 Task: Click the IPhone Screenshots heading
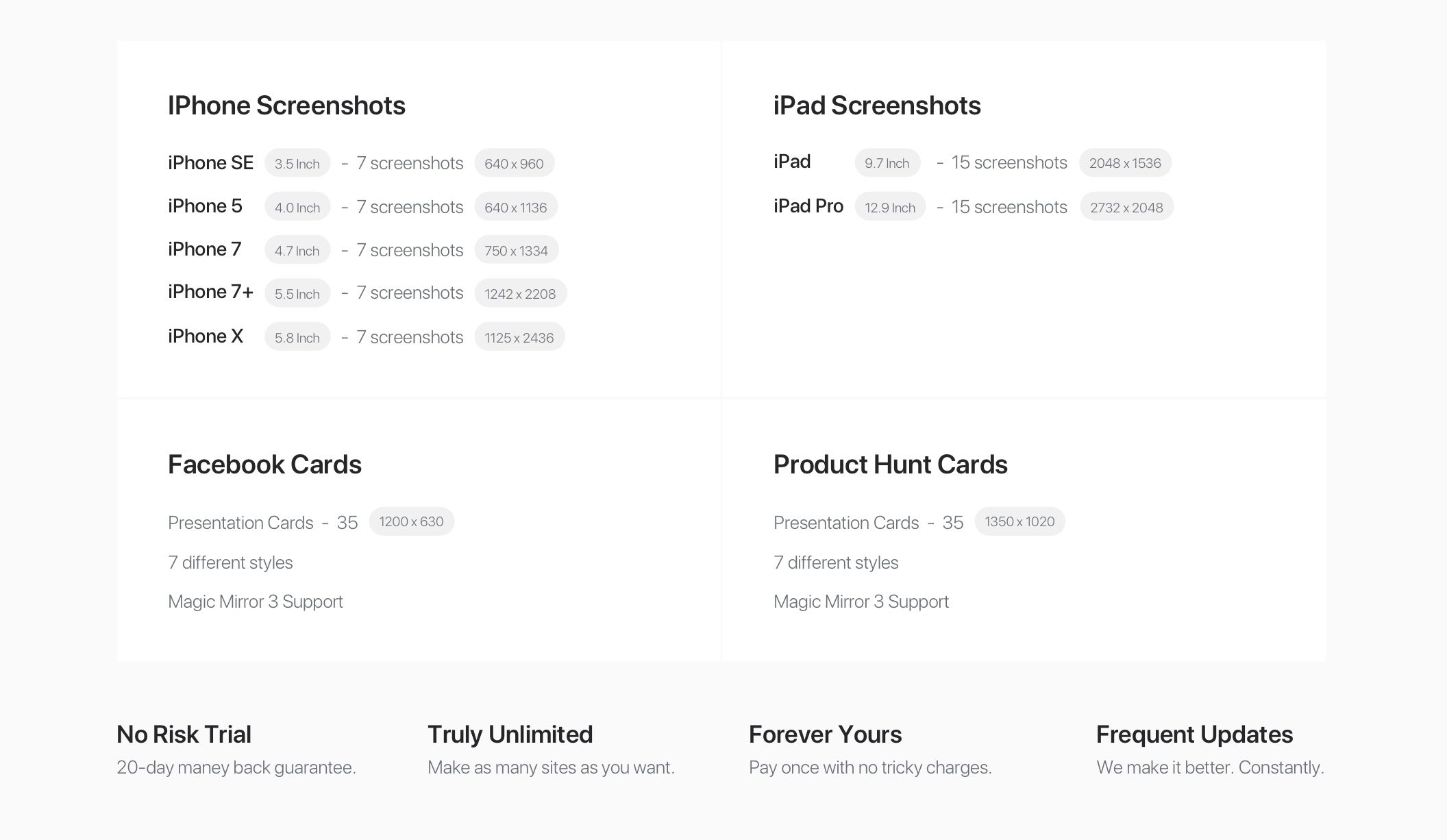click(x=286, y=106)
